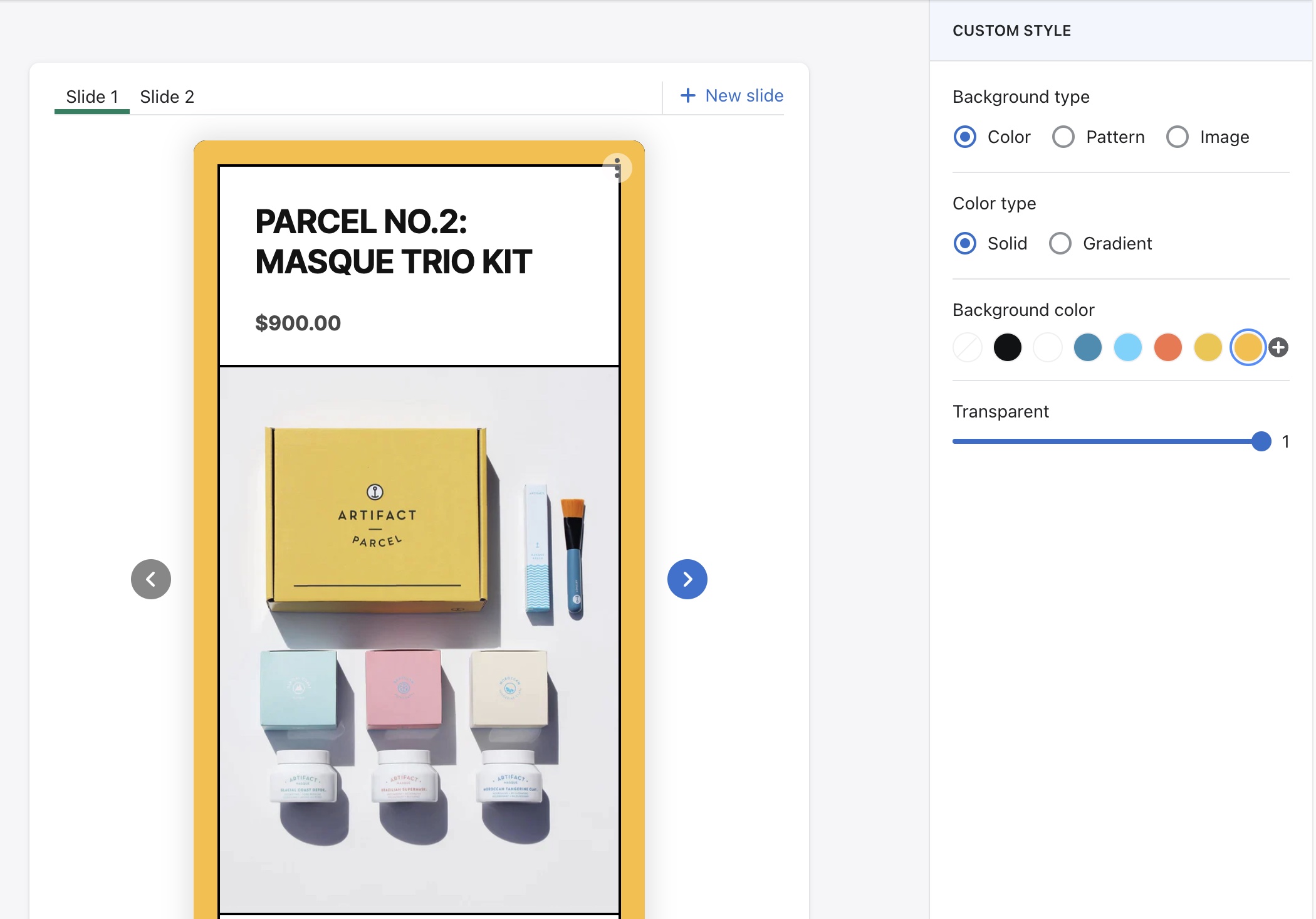The image size is (1316, 919).
Task: Select the orange-red color swatch
Action: (x=1167, y=347)
